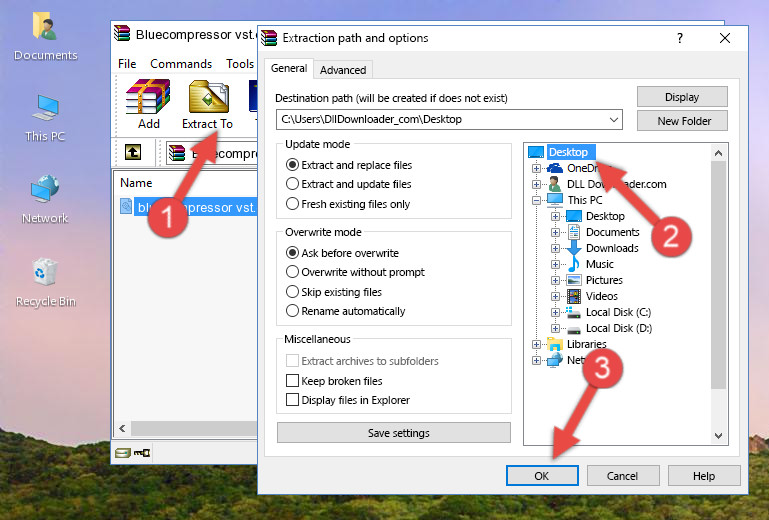Expand the Local Disk (C:) node
This screenshot has width=769, height=520.
coord(557,312)
